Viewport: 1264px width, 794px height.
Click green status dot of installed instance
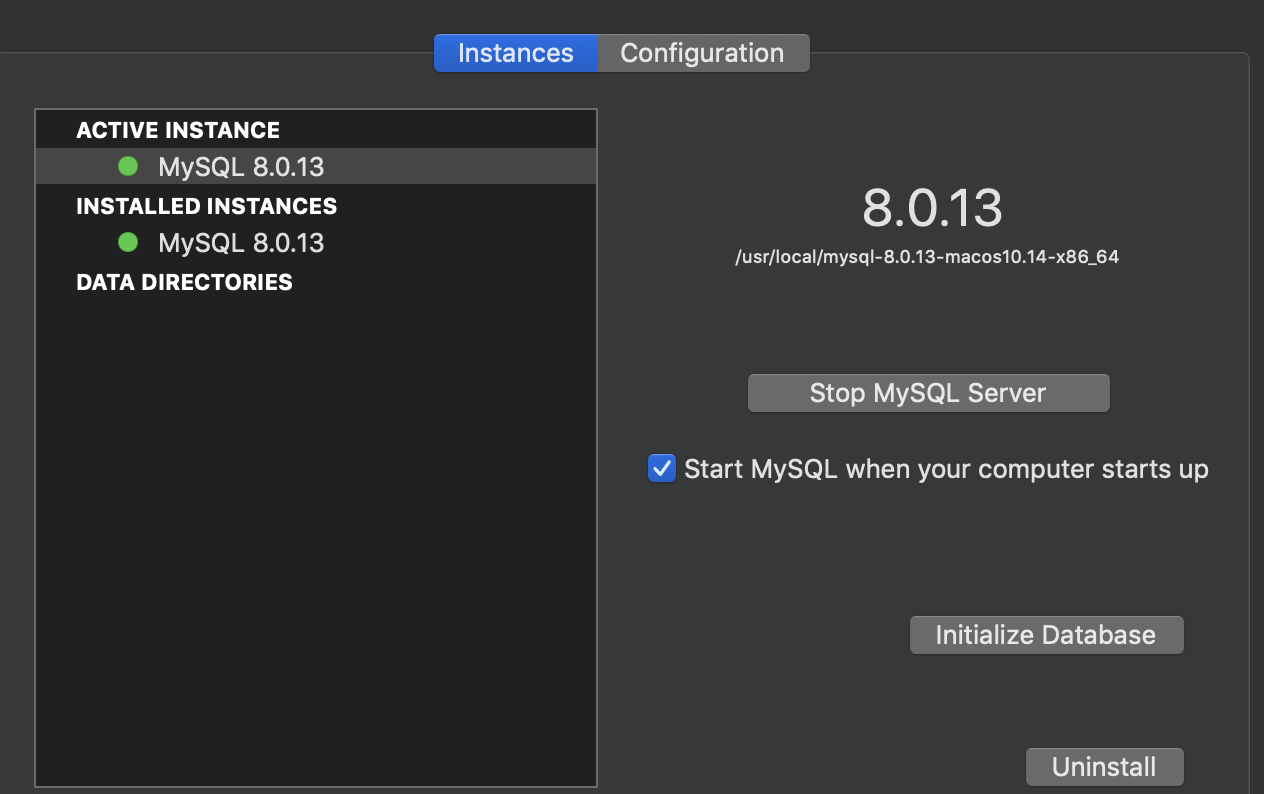click(x=128, y=242)
